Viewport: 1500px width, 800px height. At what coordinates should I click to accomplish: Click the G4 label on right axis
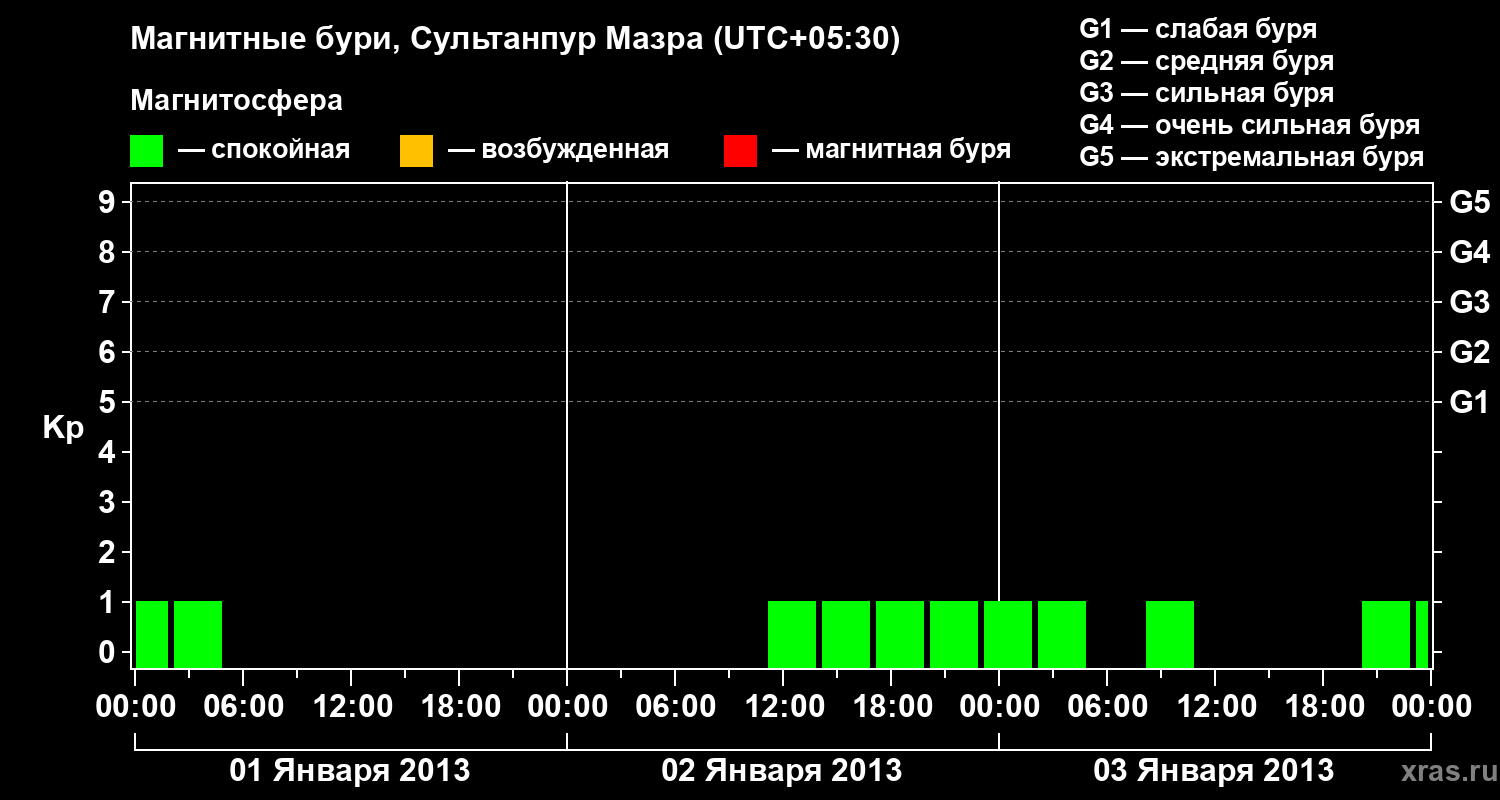click(1469, 252)
